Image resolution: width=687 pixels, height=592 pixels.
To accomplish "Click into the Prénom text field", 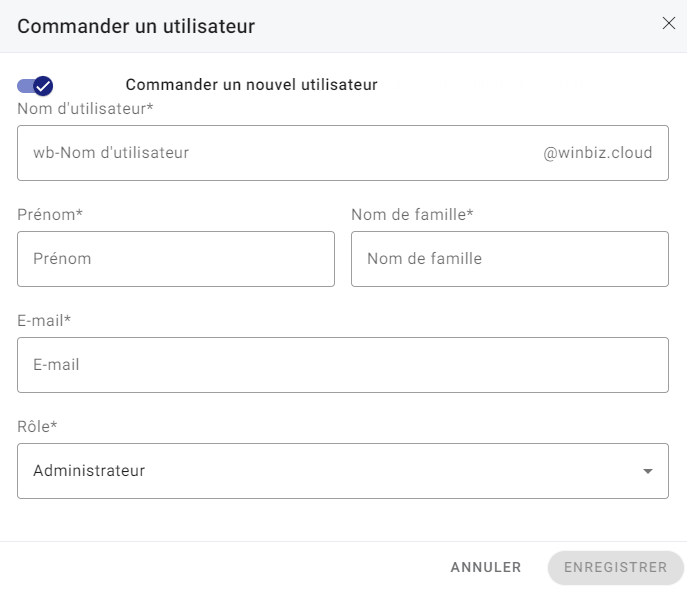I will click(176, 259).
